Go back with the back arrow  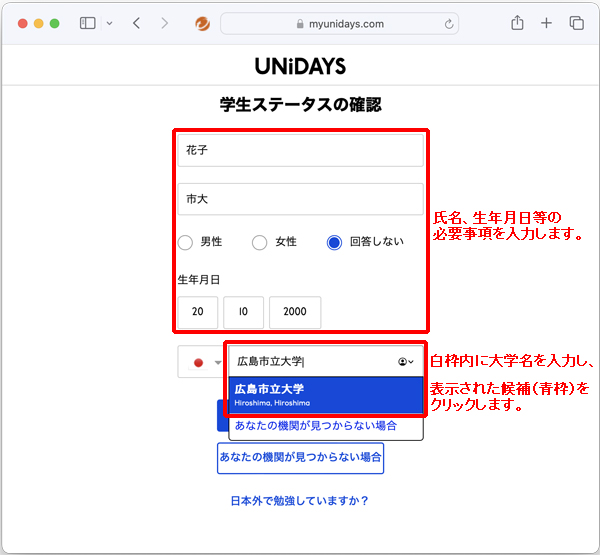click(x=137, y=23)
